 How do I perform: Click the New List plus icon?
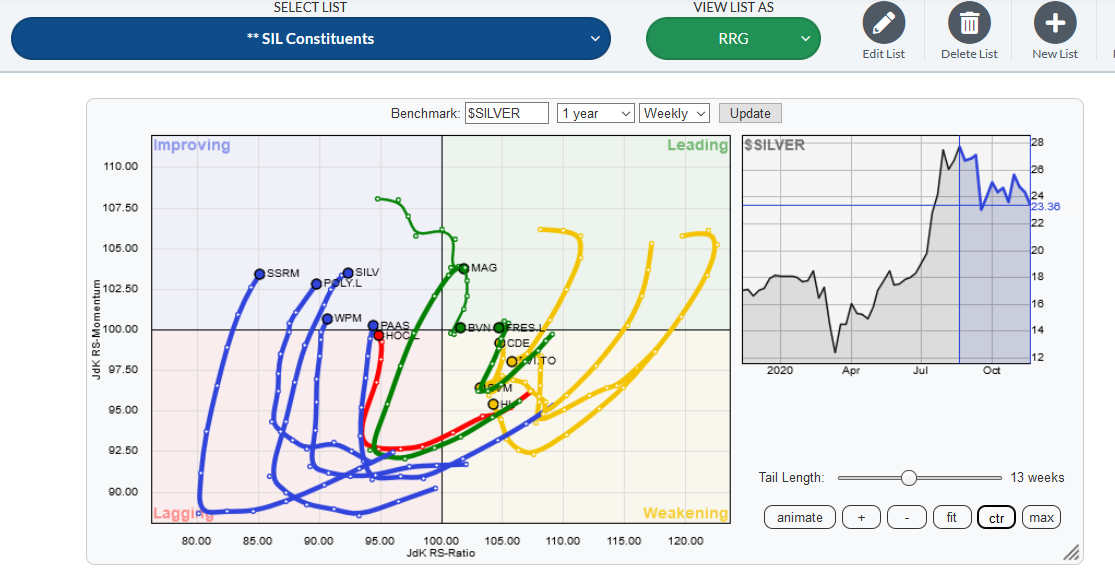point(1055,23)
